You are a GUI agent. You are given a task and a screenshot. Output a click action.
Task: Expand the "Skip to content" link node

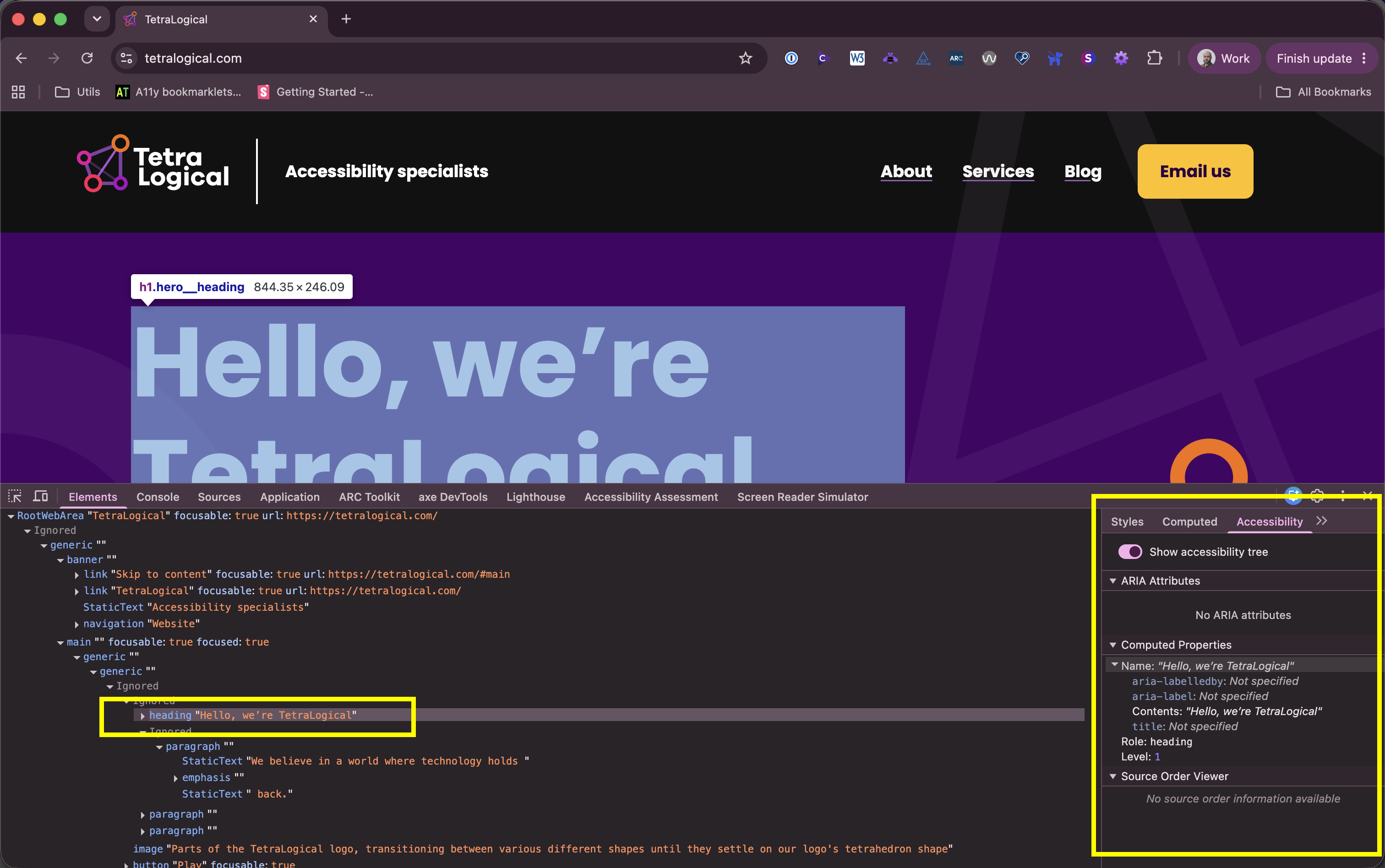click(76, 575)
